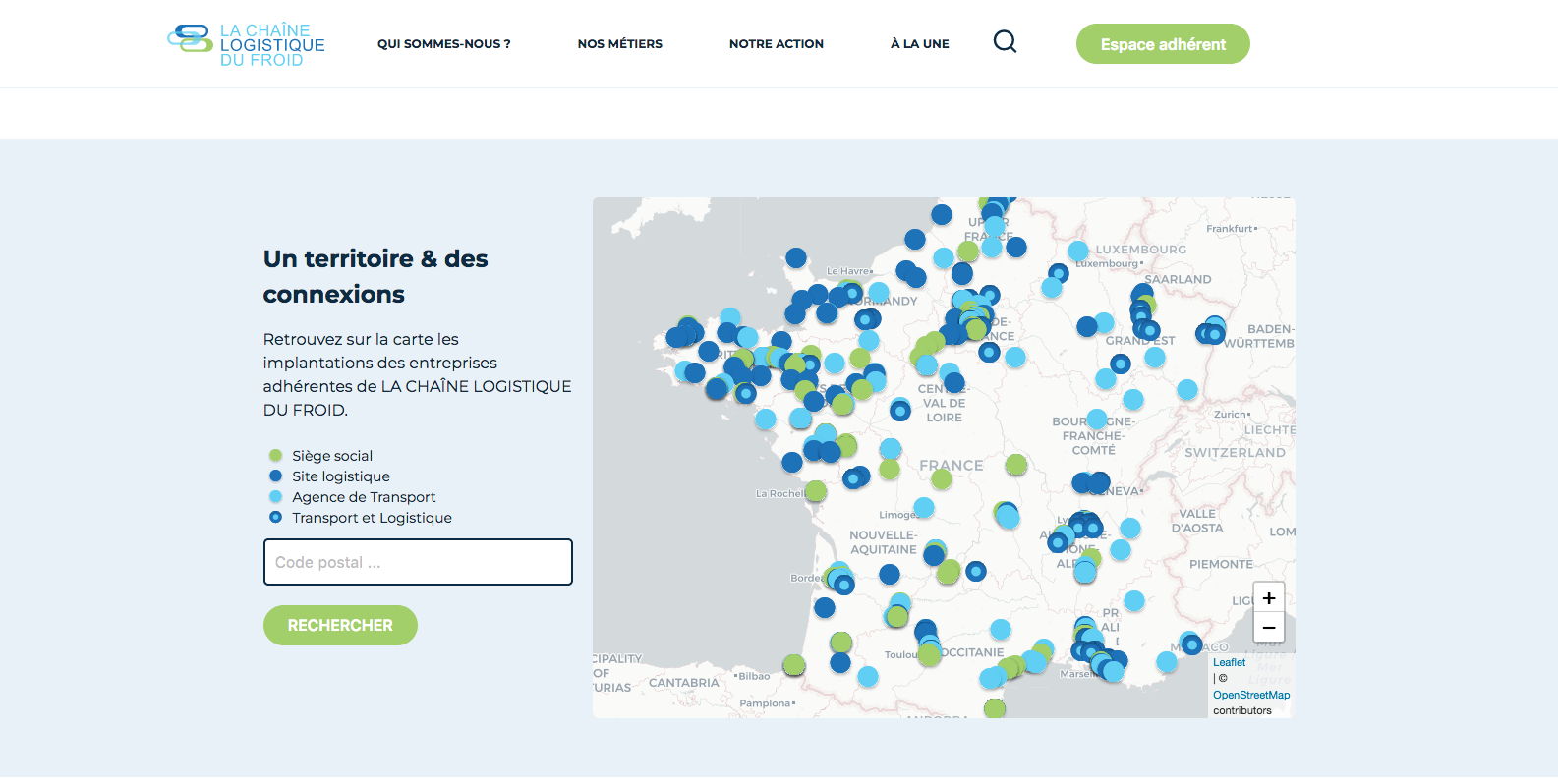The width and height of the screenshot is (1558, 784).
Task: Select the light blue marker beside Luxembourg label
Action: 1078,251
